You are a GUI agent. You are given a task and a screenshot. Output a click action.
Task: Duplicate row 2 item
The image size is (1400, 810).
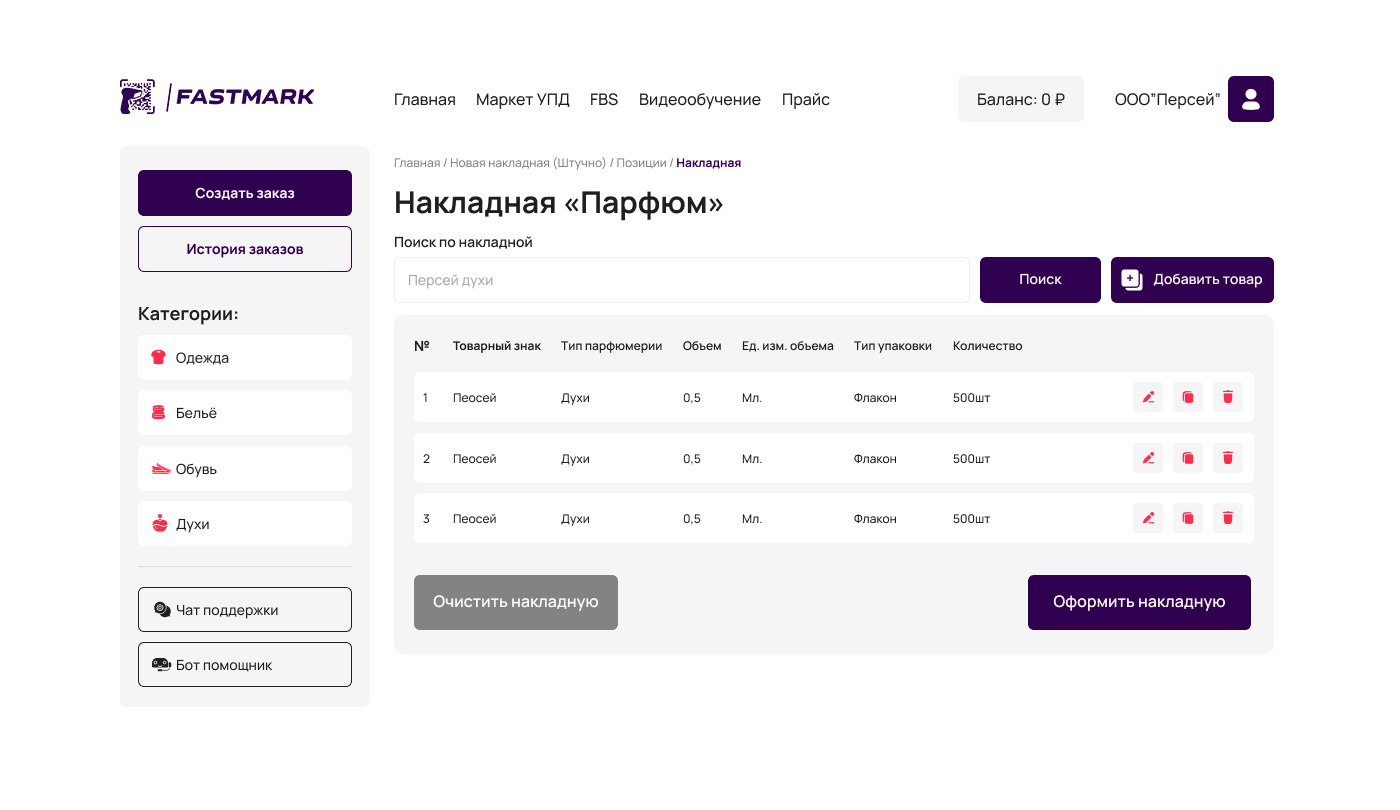(1188, 458)
